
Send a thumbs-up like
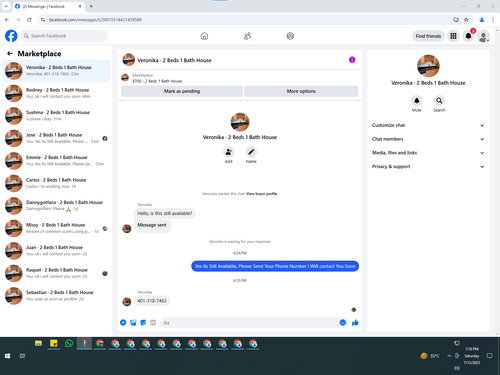click(x=355, y=322)
